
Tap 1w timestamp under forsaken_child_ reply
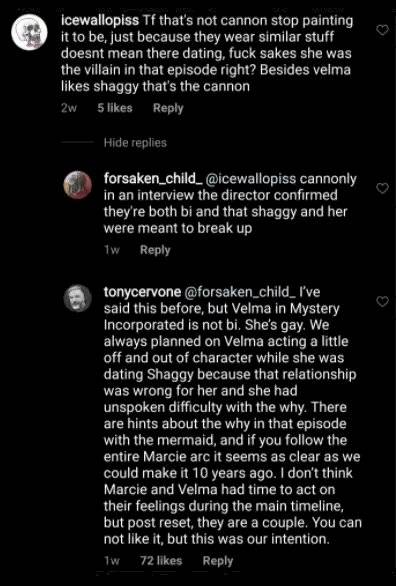[x=112, y=250]
